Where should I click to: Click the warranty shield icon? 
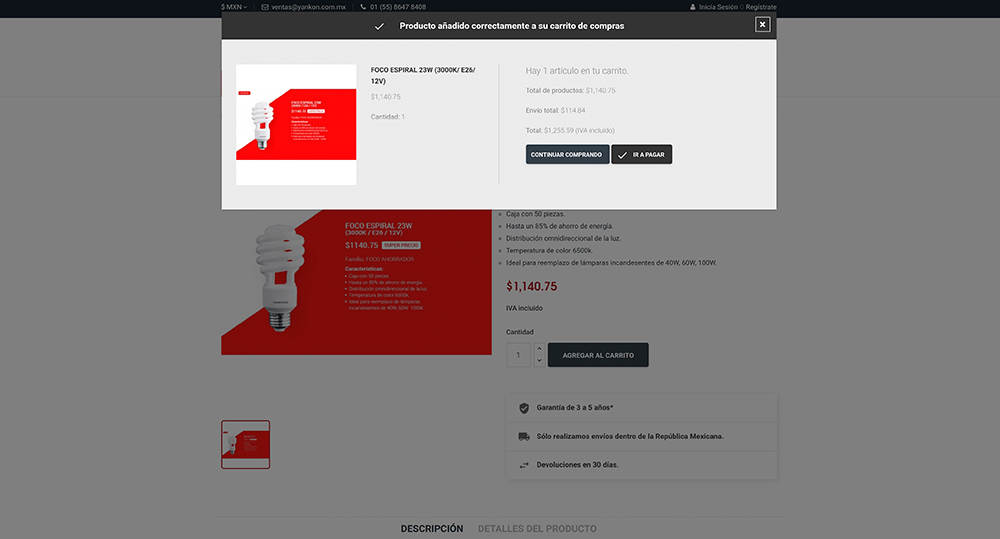pyautogui.click(x=524, y=408)
